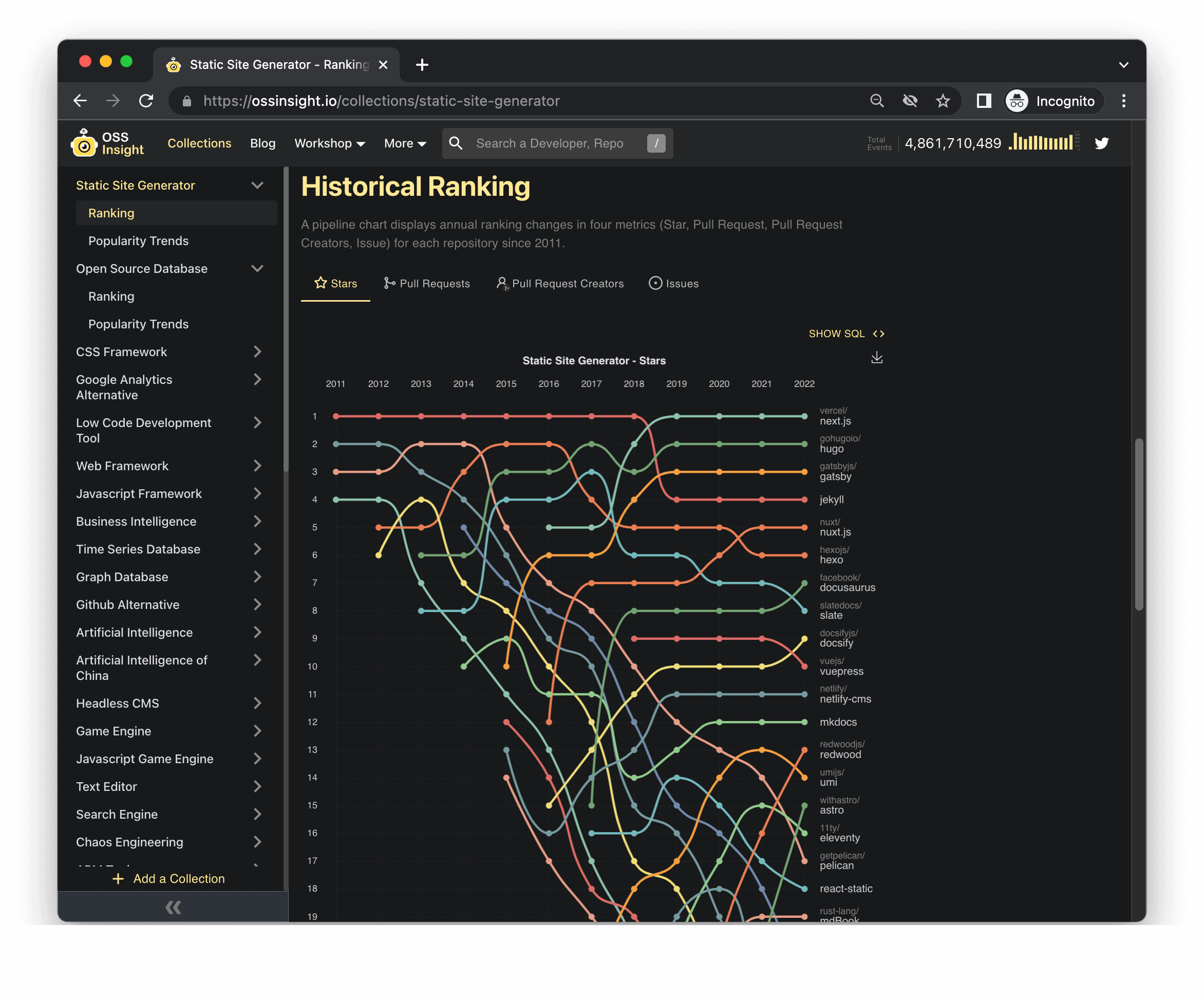Screen dimensions: 1204x998
Task: Close the Static Site Generator tab
Action: click(x=383, y=65)
